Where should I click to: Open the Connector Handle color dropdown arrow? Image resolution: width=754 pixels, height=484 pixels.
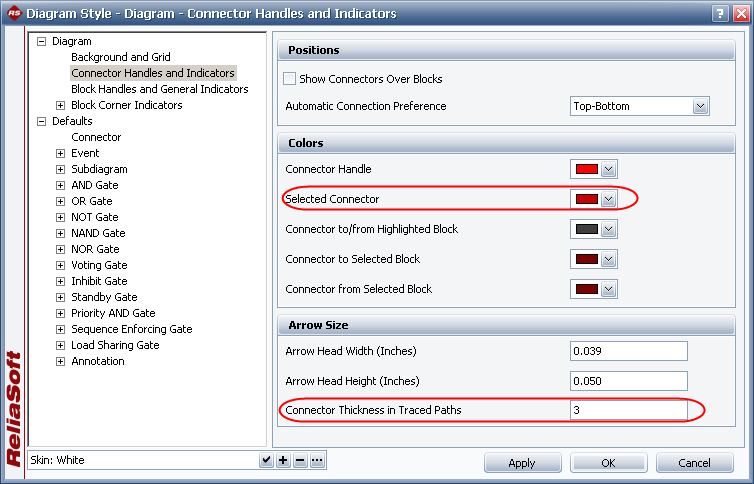(x=608, y=170)
